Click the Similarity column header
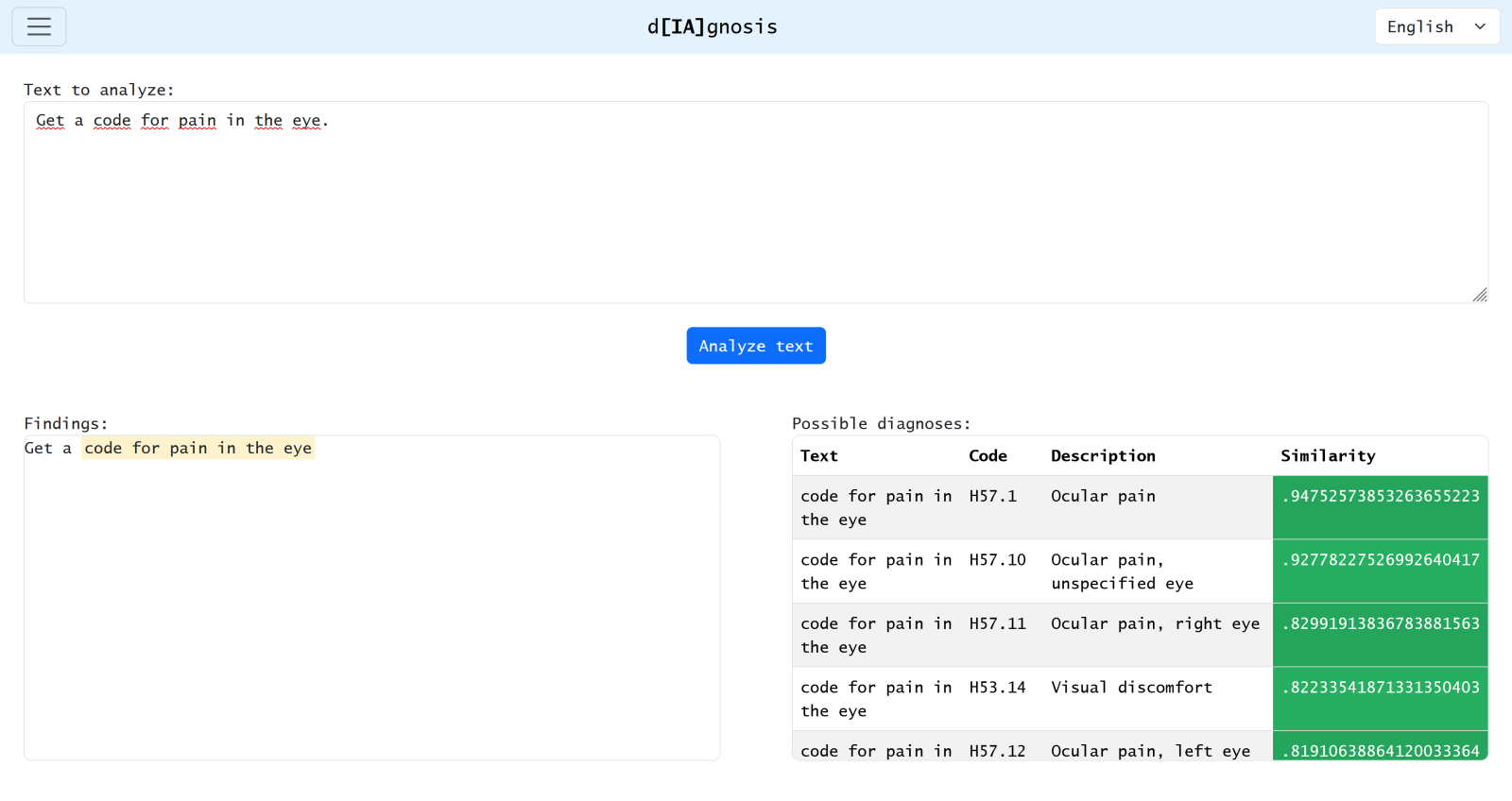The width and height of the screenshot is (1512, 801). point(1327,455)
